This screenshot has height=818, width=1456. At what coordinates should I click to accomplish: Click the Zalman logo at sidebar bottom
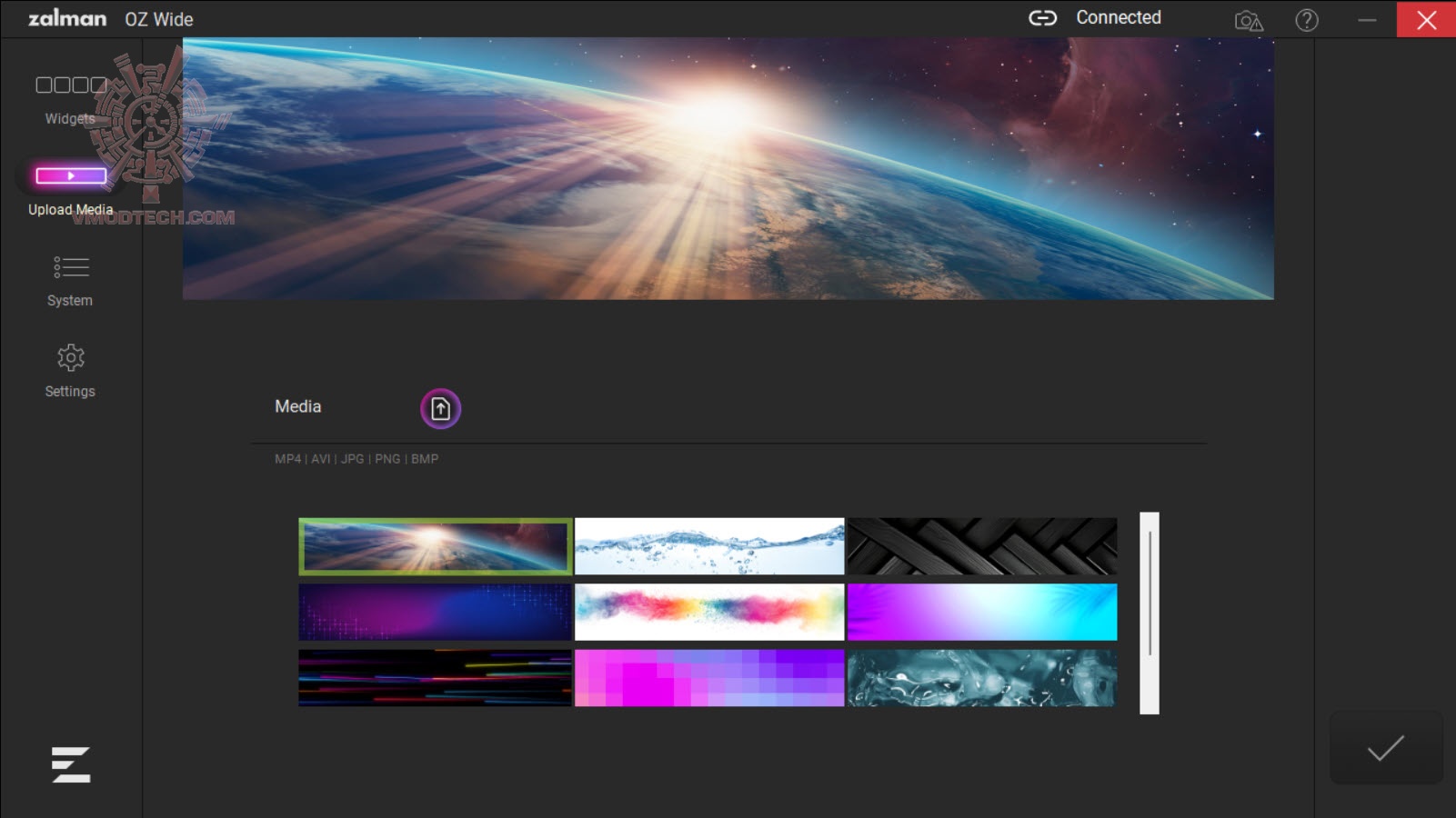tap(71, 764)
